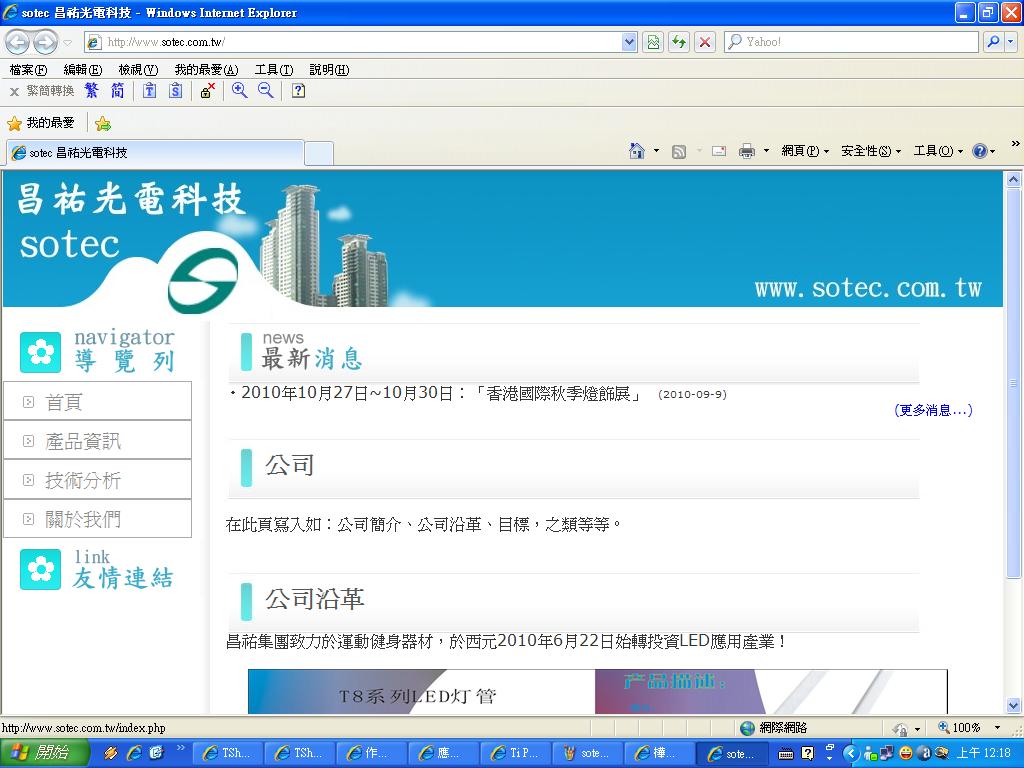Open the 工具(T) menu in menu bar

coord(274,70)
